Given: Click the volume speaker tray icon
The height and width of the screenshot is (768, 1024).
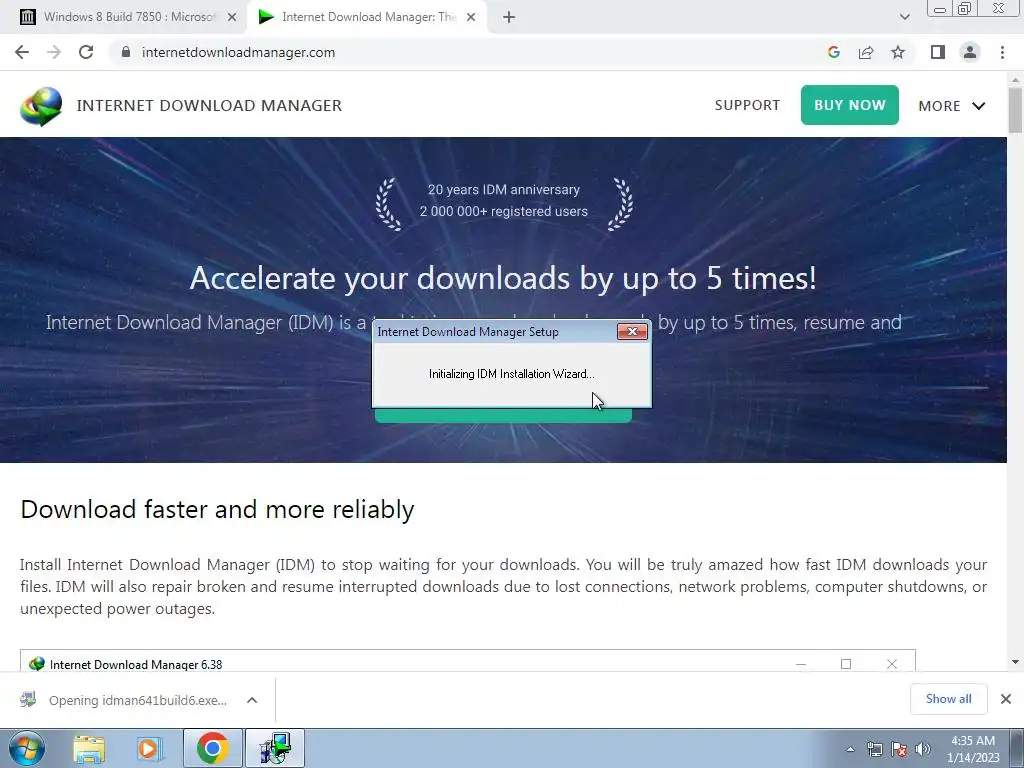Looking at the screenshot, I should pos(923,749).
